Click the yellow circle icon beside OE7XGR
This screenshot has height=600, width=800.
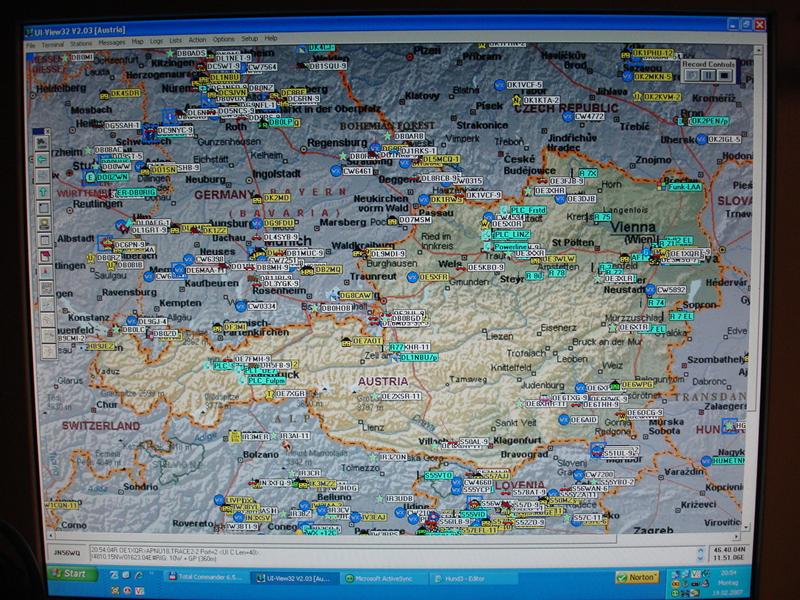269,394
